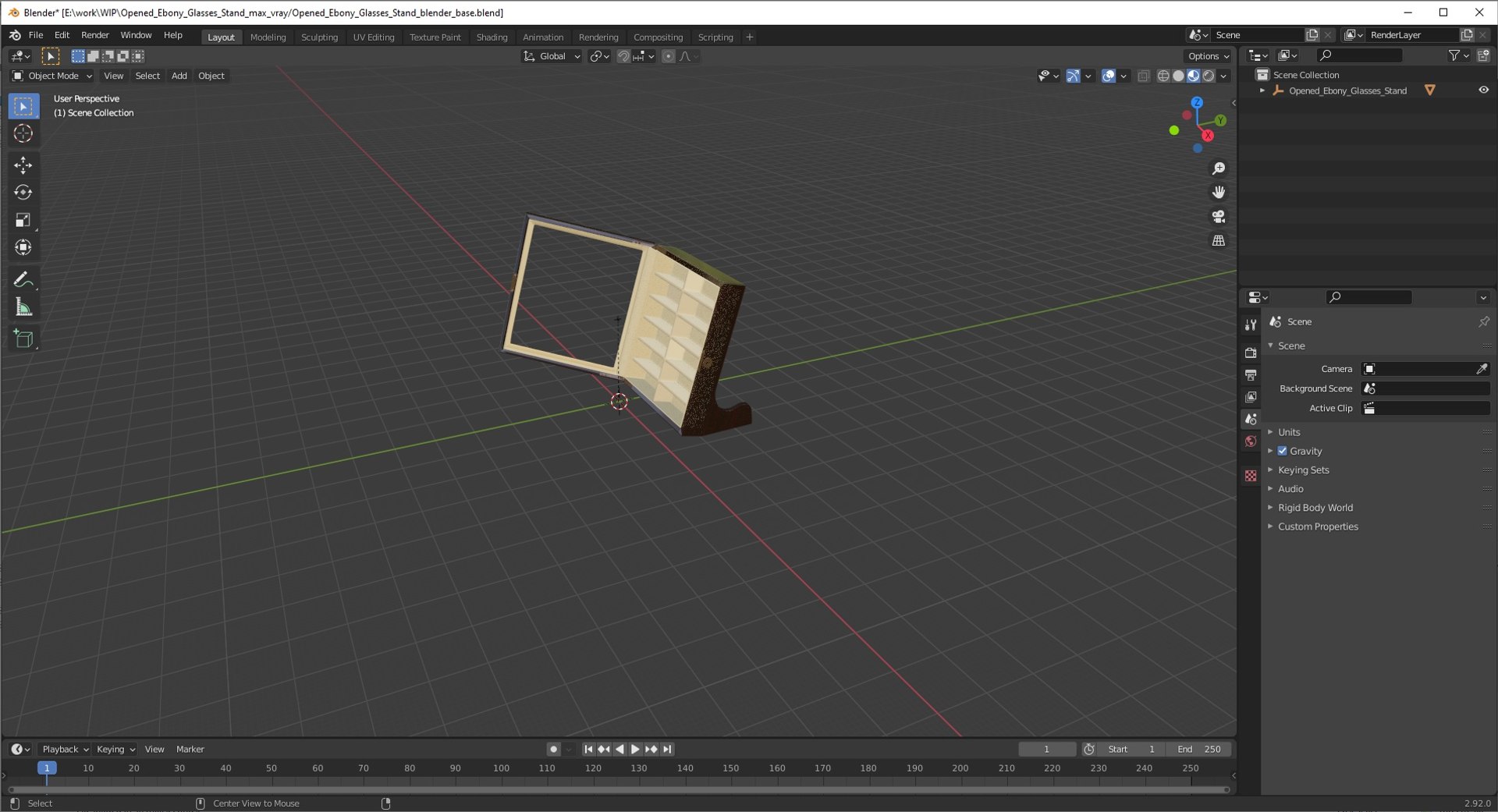Select the Scale tool

[23, 220]
